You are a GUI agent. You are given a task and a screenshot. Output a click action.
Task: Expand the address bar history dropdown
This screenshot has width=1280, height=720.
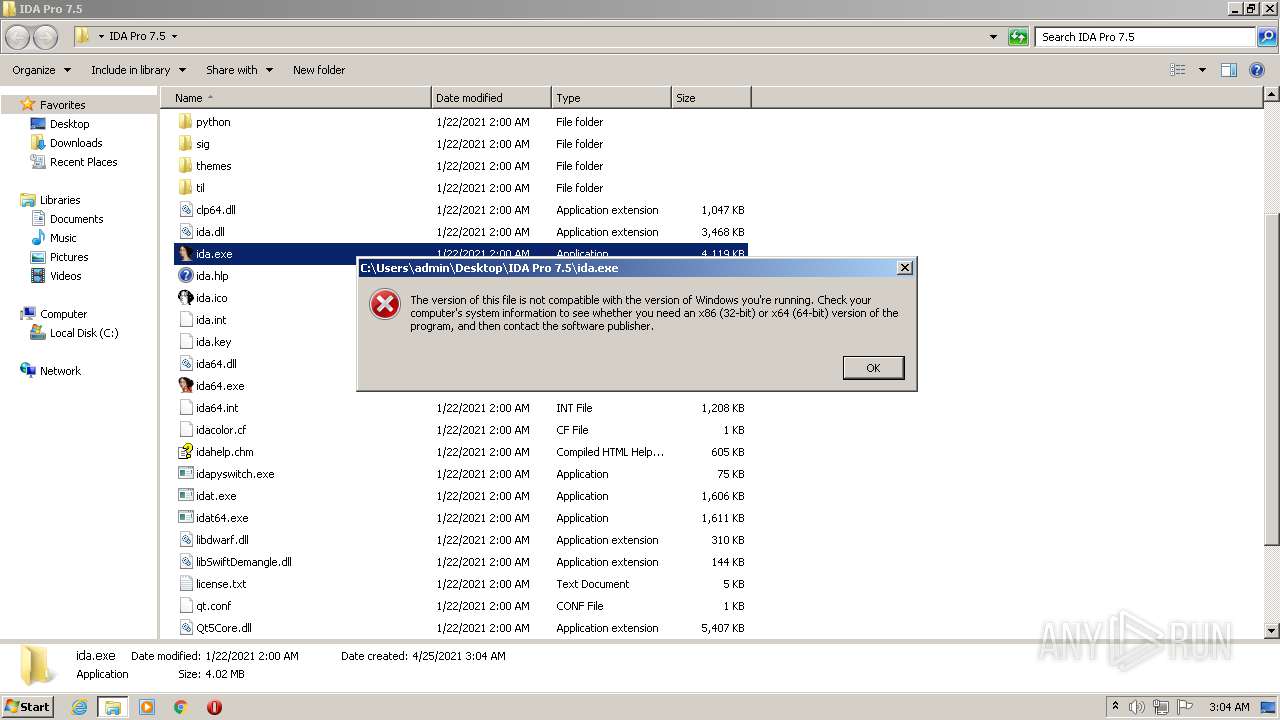coord(993,37)
